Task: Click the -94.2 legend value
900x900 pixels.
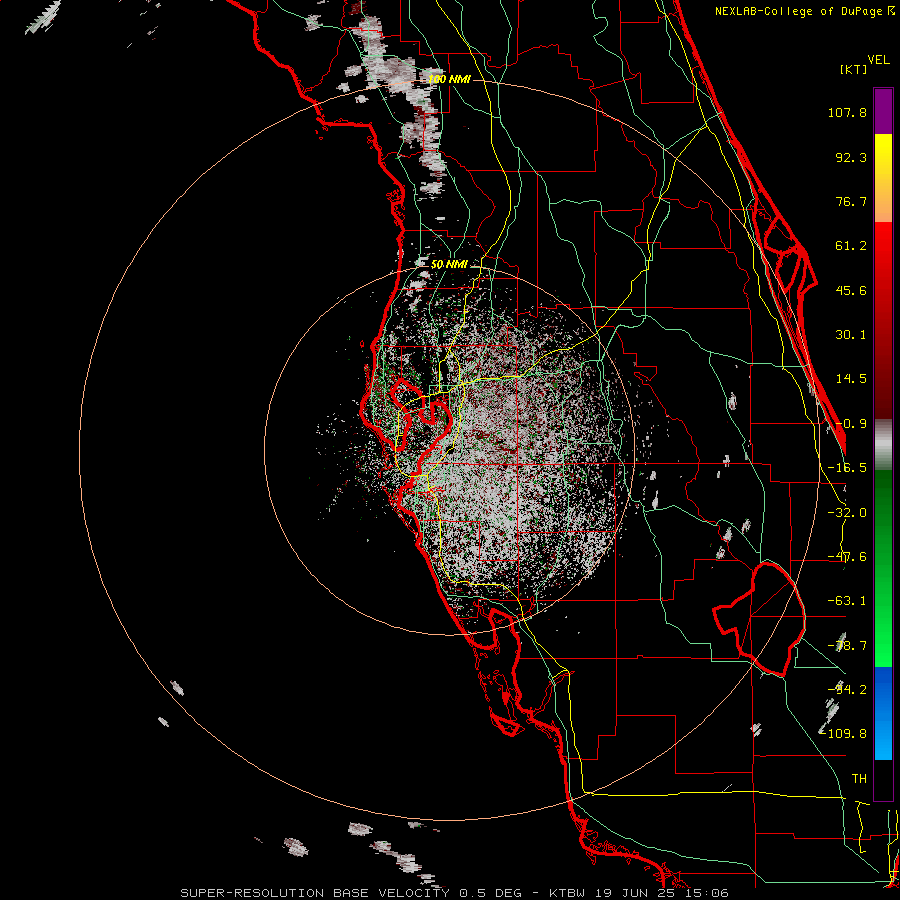Action: point(847,690)
